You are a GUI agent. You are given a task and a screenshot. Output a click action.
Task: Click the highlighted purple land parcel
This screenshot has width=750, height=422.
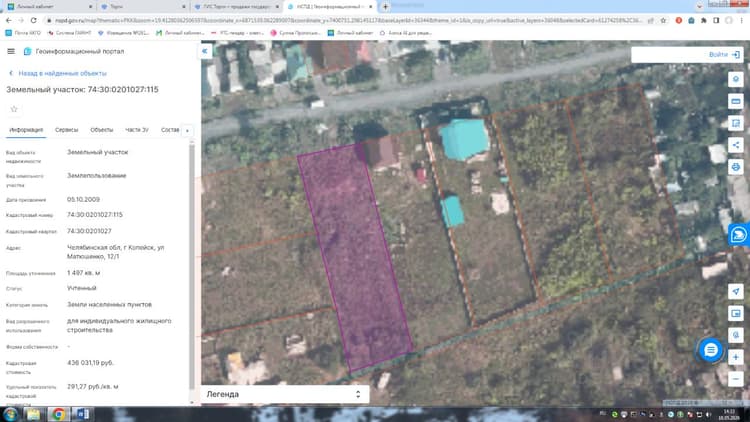[354, 256]
